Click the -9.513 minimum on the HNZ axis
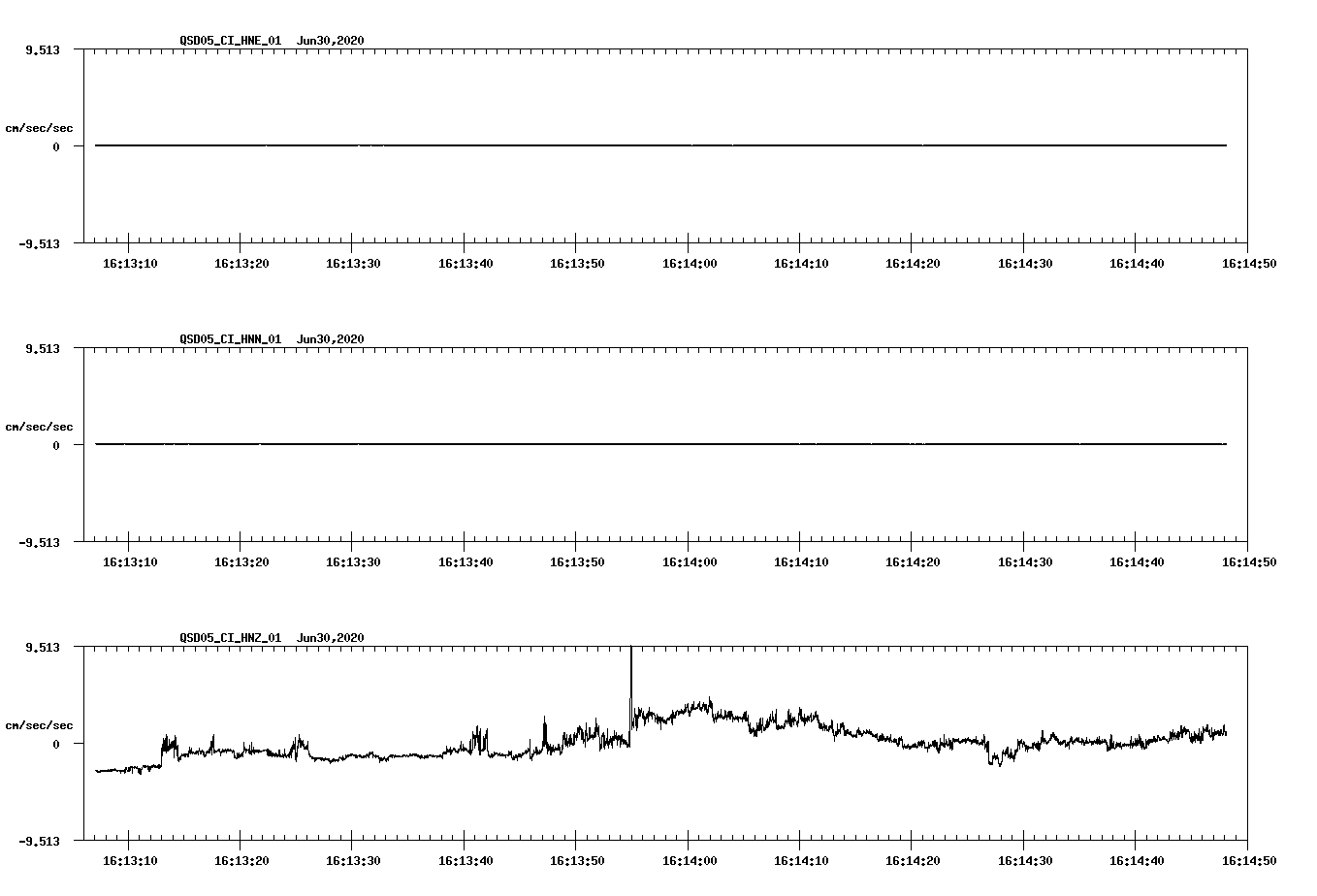Screen dimensions: 1317x896 (x=39, y=841)
